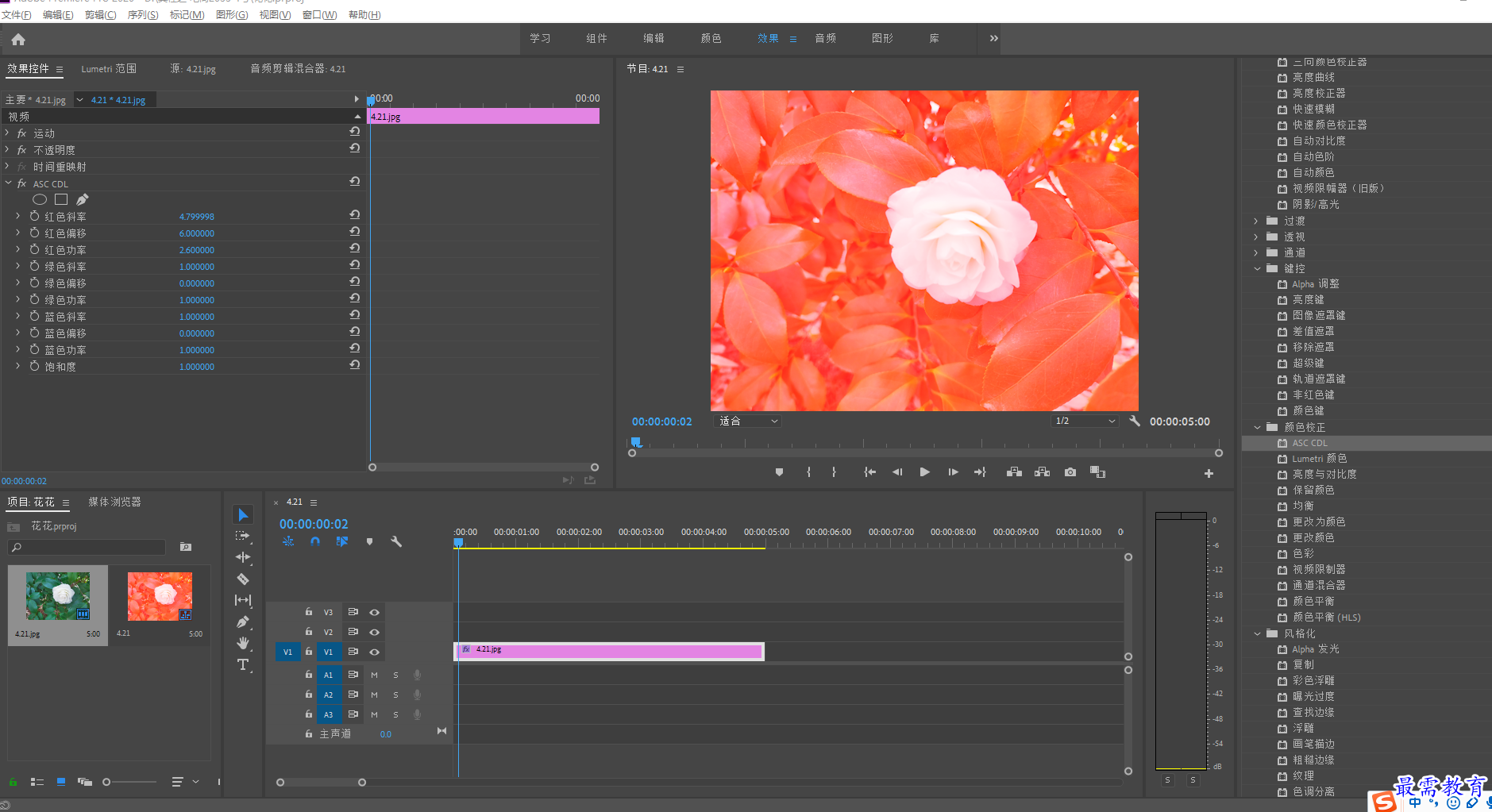Open the 1/2 playback resolution dropdown
The image size is (1492, 812).
click(x=1085, y=421)
